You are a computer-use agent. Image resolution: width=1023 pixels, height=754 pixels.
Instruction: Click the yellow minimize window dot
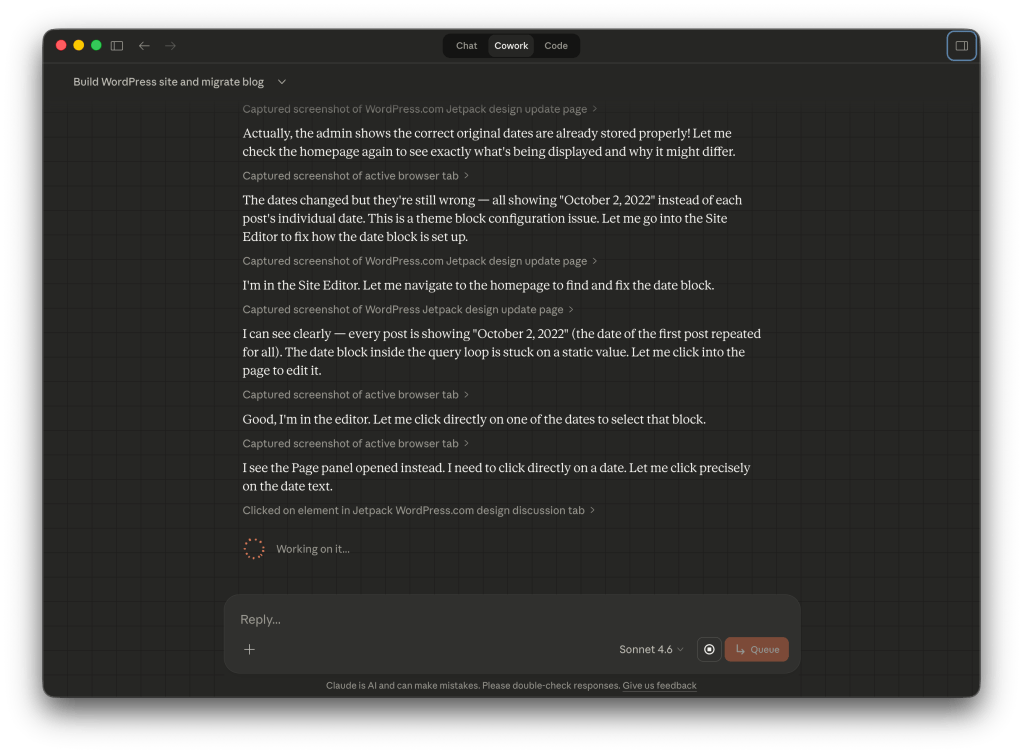tap(79, 46)
